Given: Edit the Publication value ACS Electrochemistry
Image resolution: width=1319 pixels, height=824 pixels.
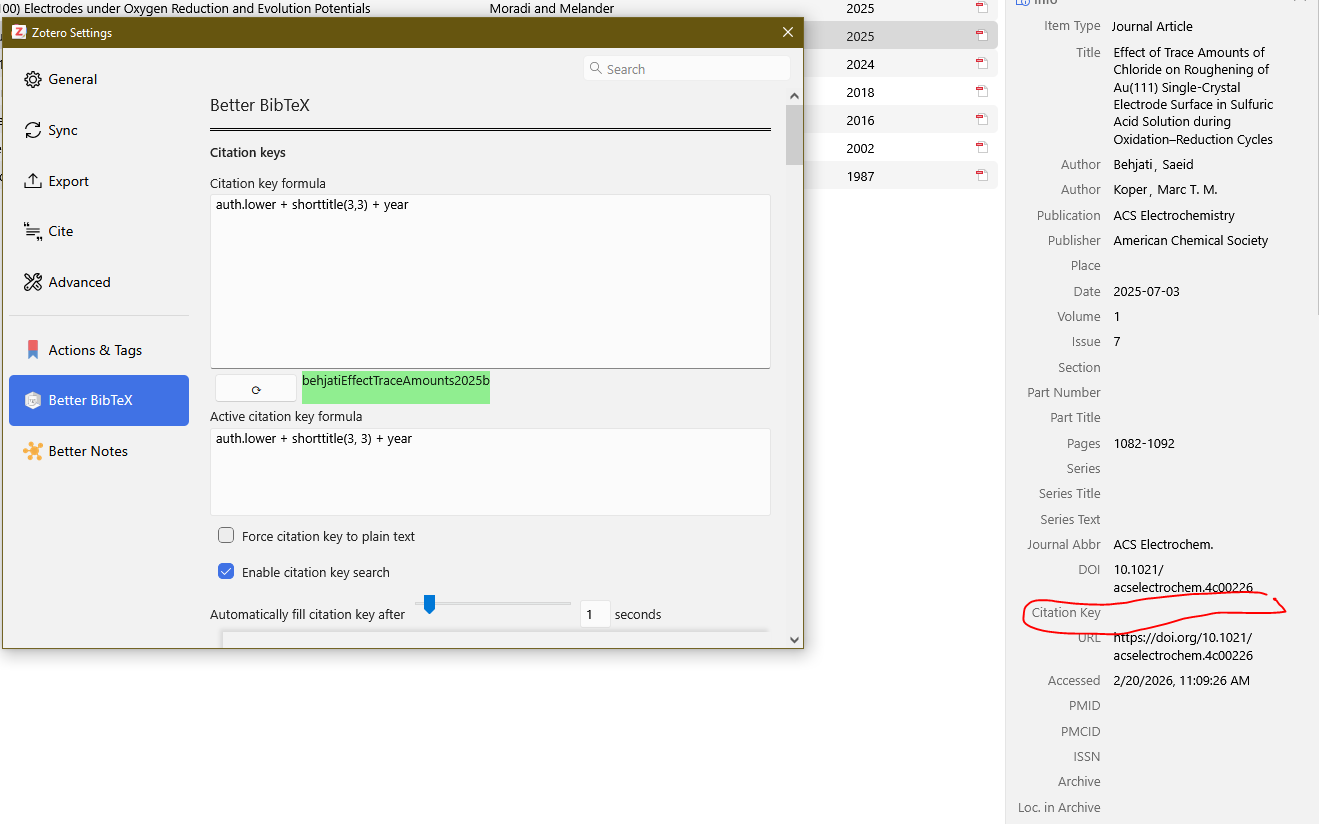Looking at the screenshot, I should pos(1174,215).
